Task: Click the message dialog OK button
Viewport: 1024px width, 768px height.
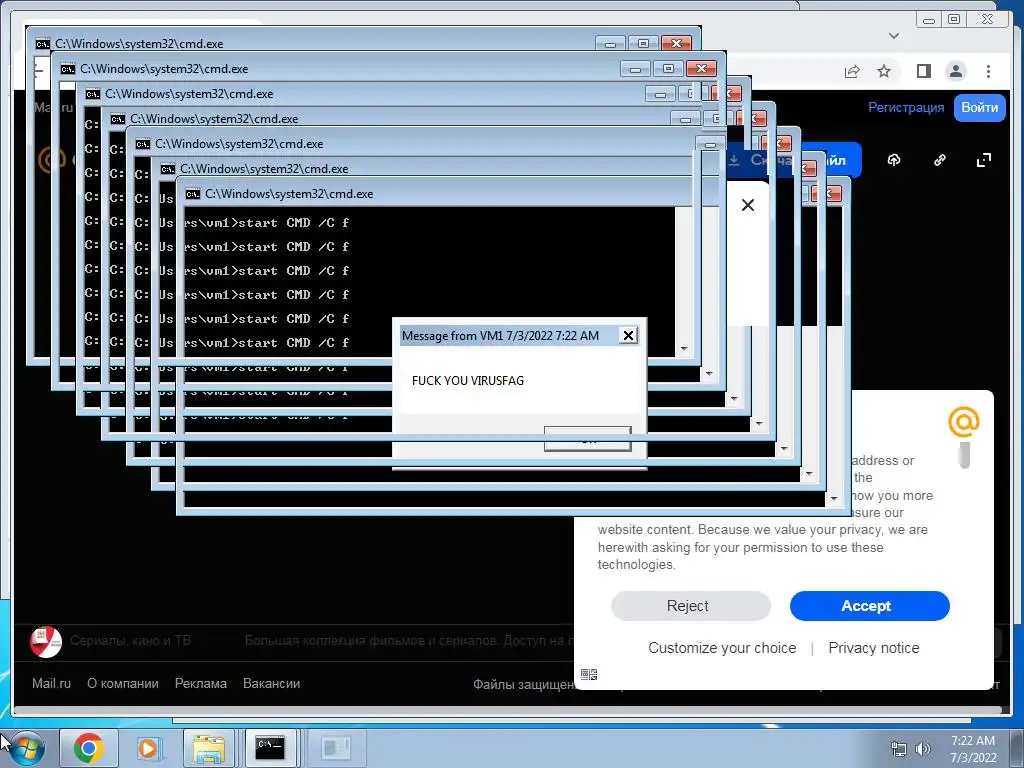Action: (587, 439)
